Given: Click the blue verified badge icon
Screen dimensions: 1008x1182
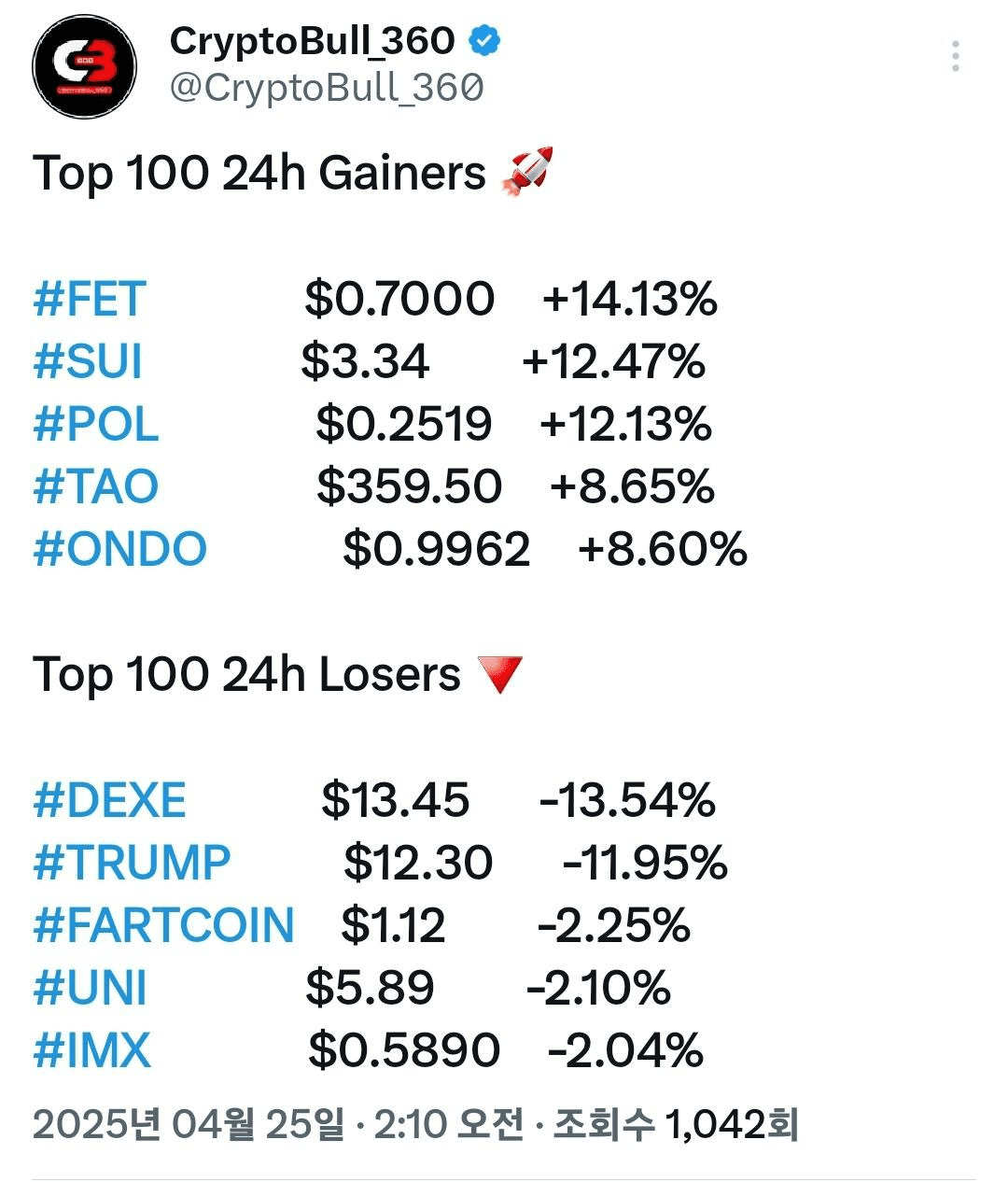Looking at the screenshot, I should (484, 40).
